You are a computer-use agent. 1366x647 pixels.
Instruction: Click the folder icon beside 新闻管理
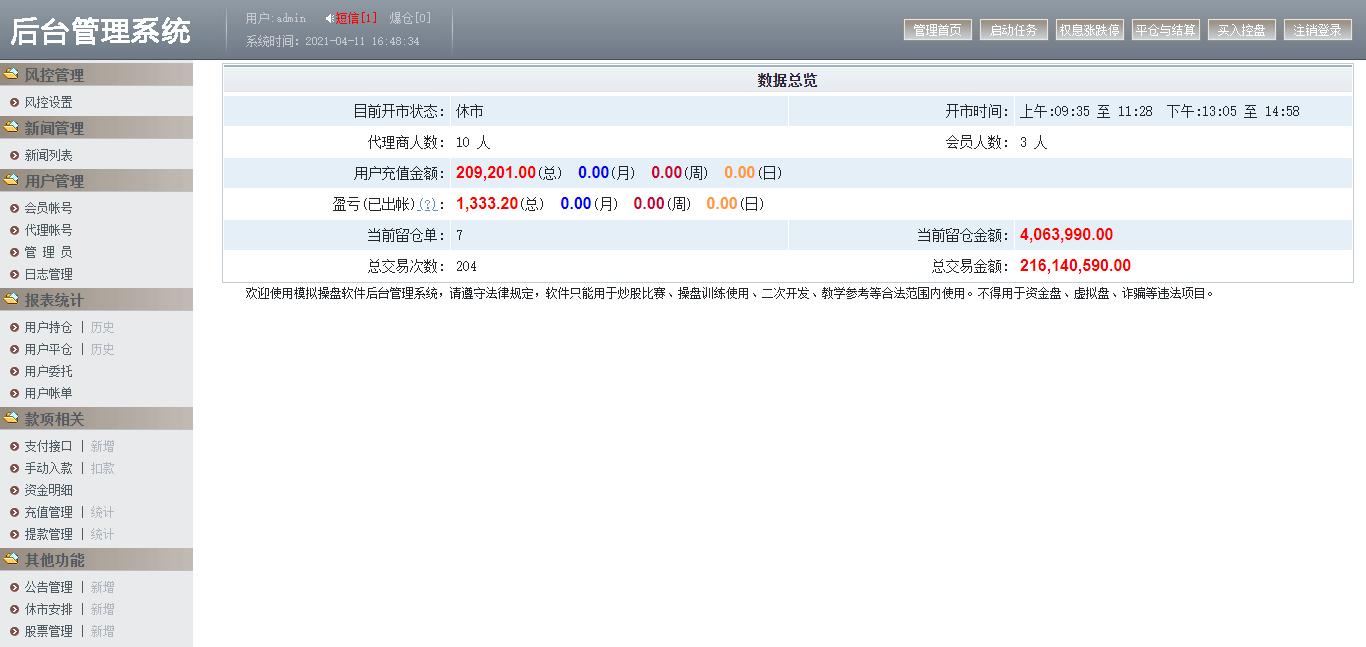11,127
